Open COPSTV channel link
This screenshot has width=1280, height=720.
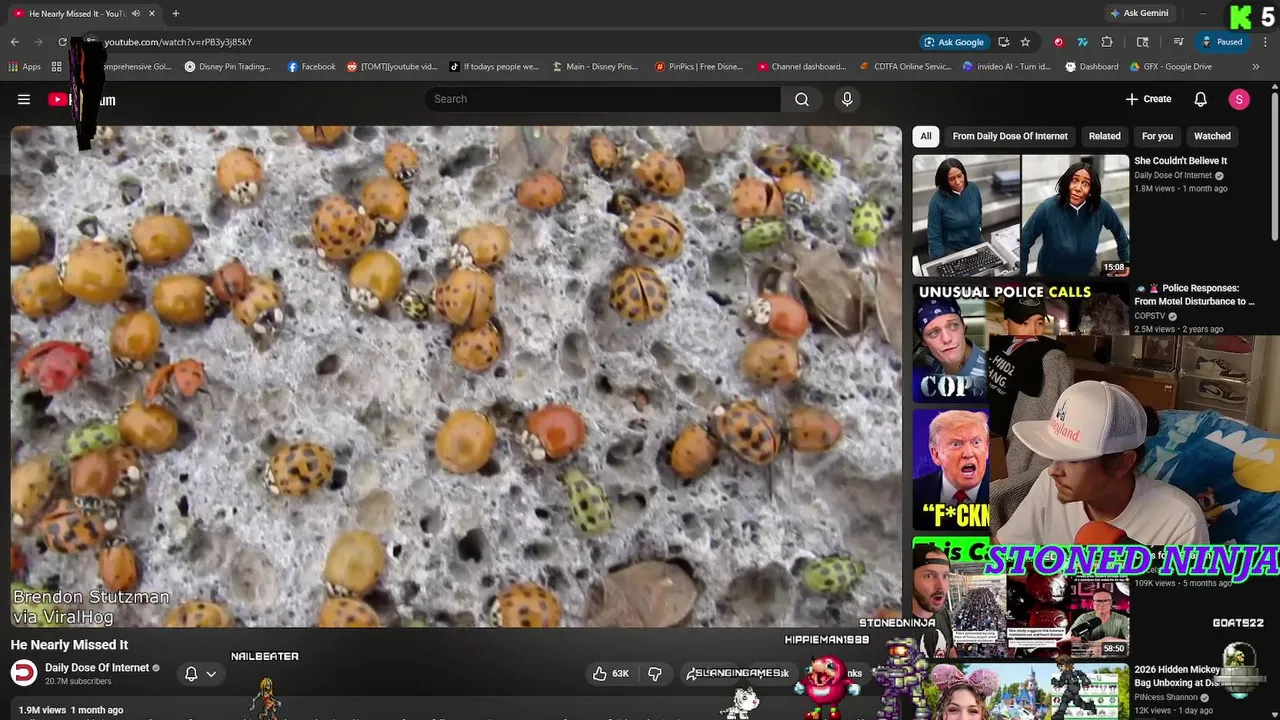(1150, 316)
